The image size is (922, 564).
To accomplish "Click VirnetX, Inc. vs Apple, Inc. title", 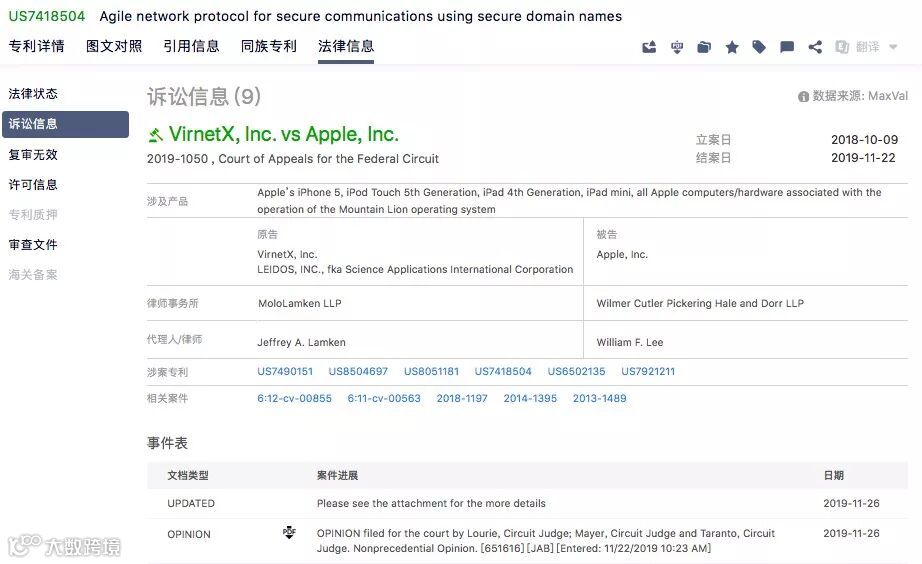I will (283, 134).
